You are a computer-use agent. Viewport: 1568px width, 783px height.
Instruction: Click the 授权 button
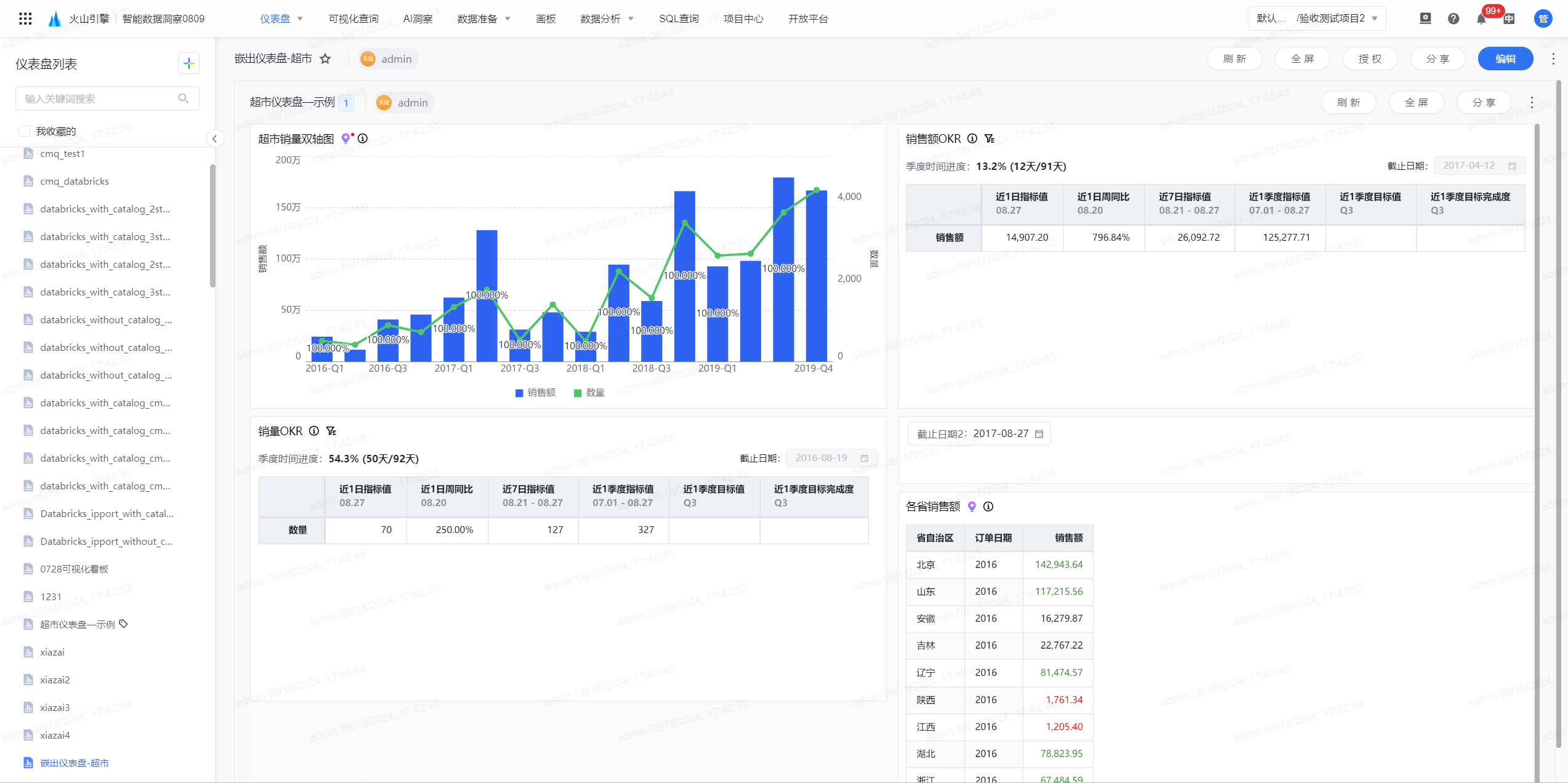click(x=1370, y=58)
